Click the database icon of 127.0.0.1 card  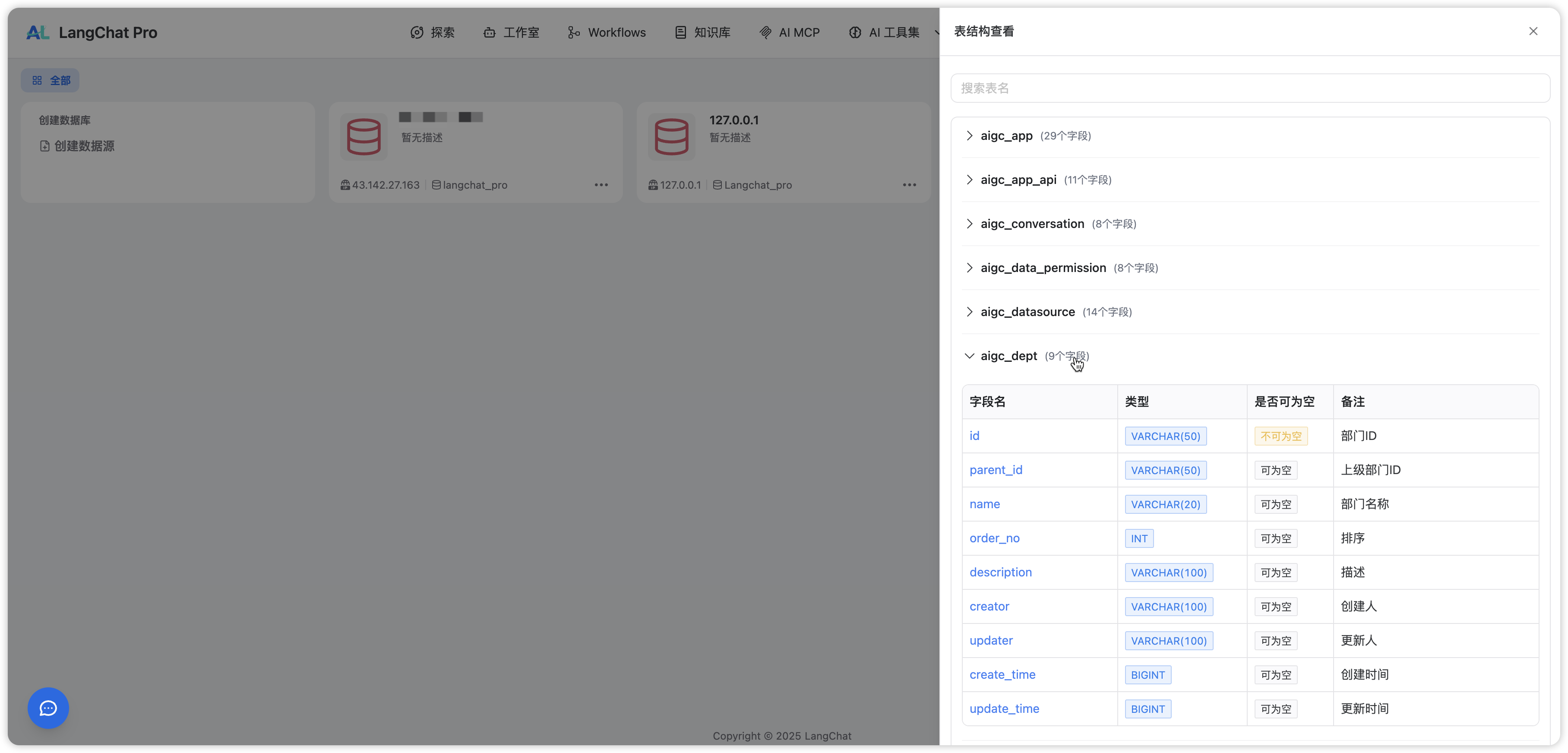point(671,137)
